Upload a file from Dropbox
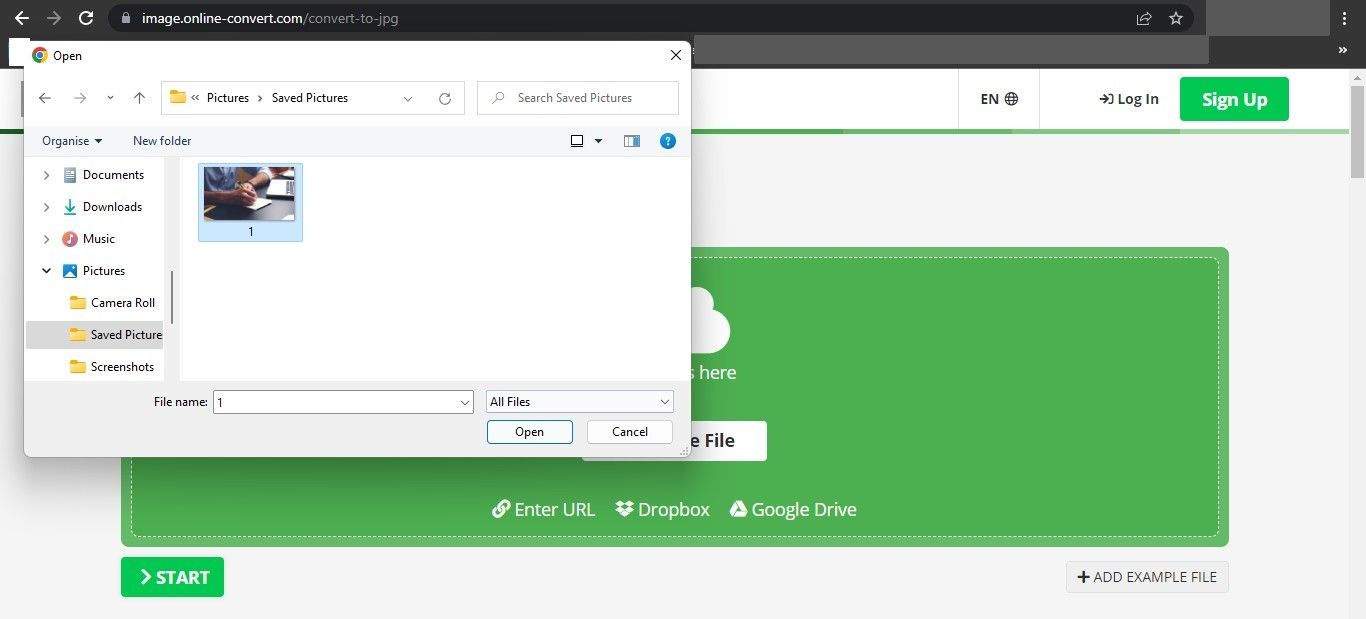 tap(661, 509)
